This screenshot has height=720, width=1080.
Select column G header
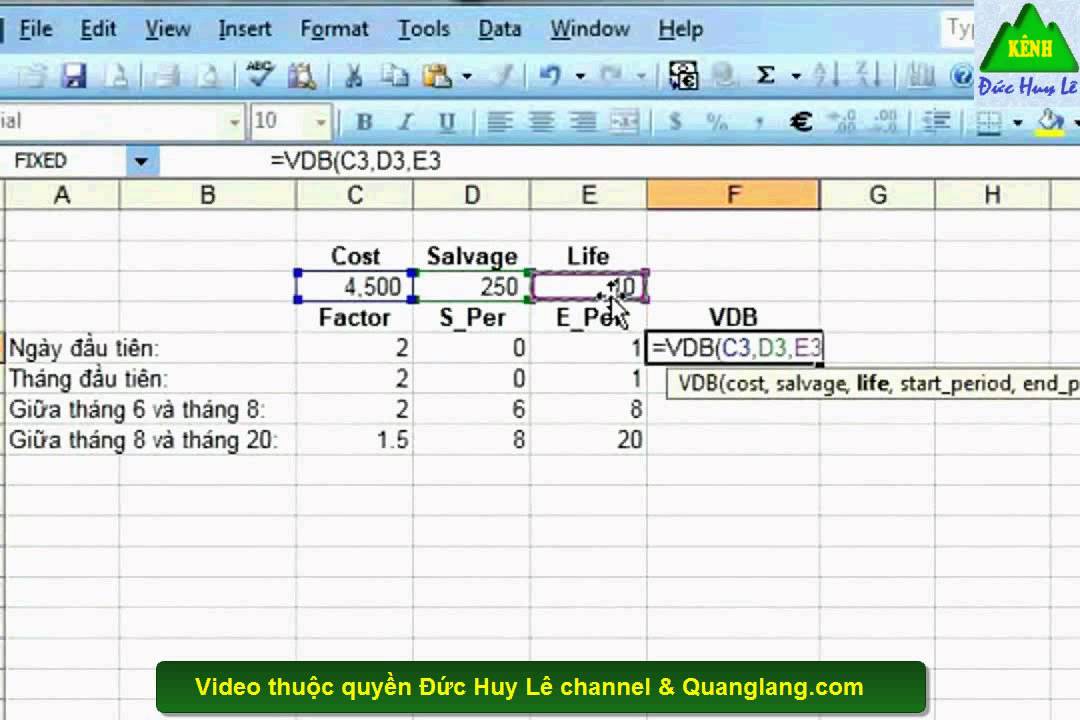point(878,195)
